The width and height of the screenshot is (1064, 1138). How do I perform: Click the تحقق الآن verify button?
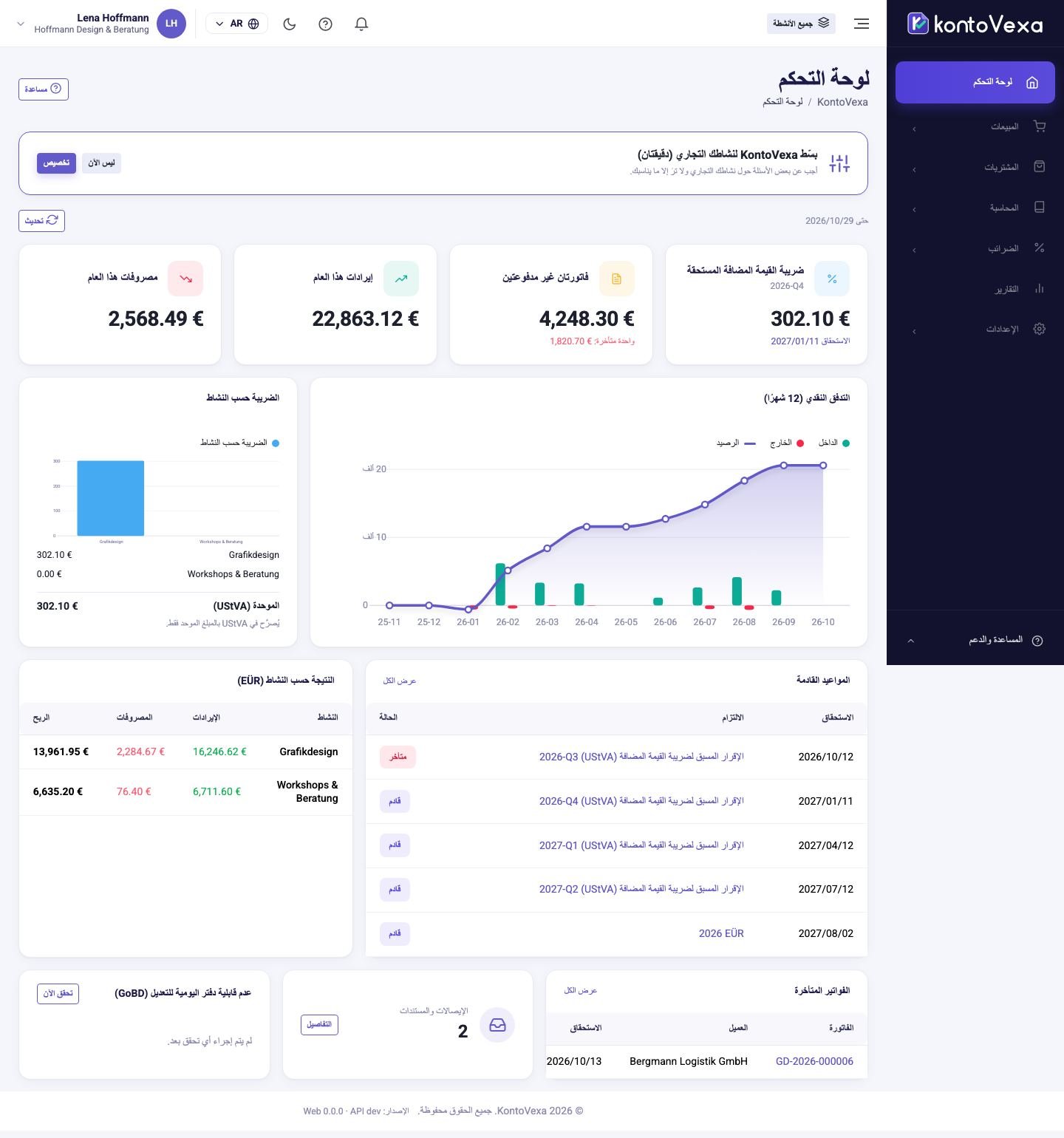[58, 993]
